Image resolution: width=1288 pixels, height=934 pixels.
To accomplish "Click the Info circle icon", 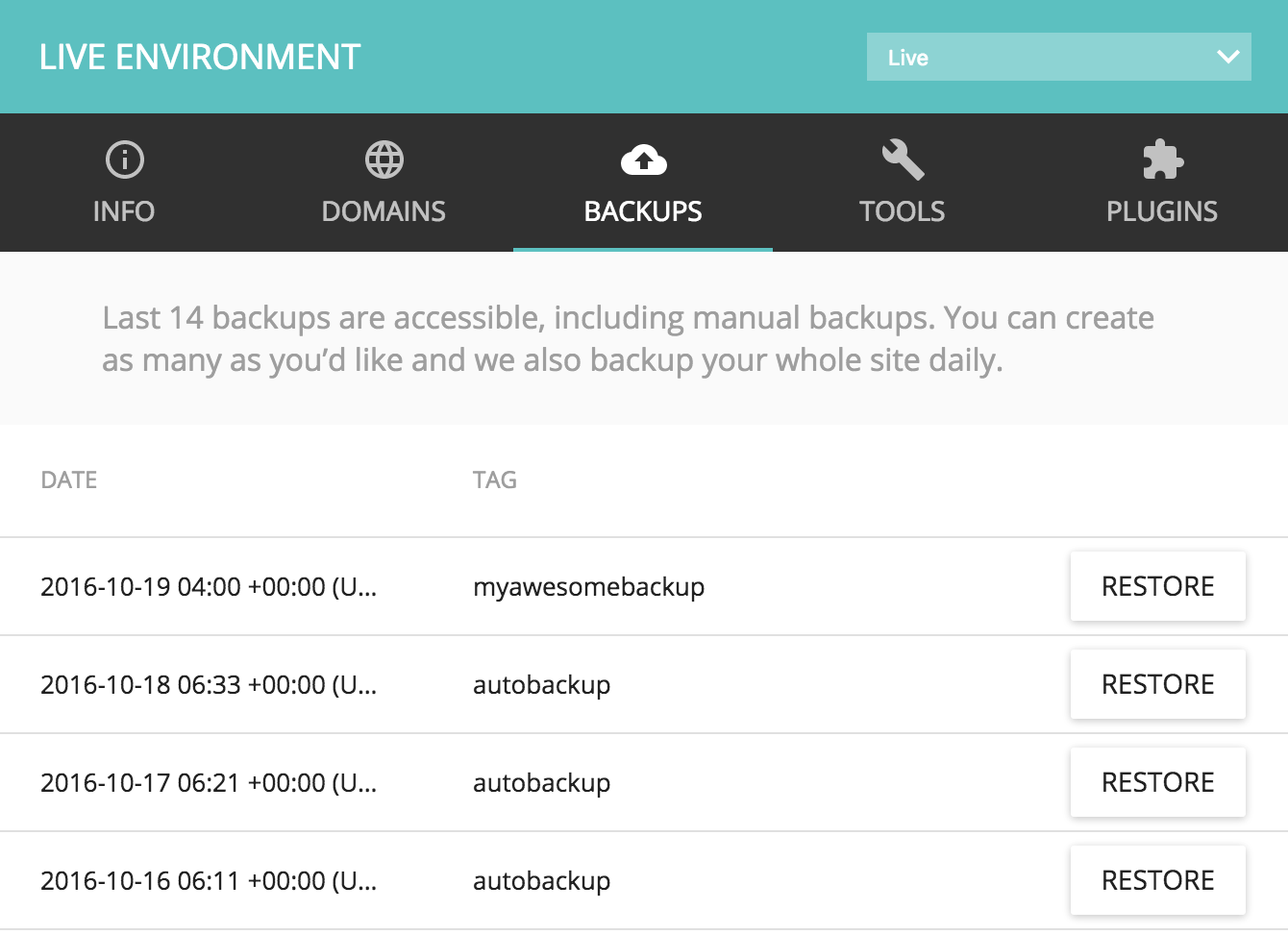I will [124, 159].
